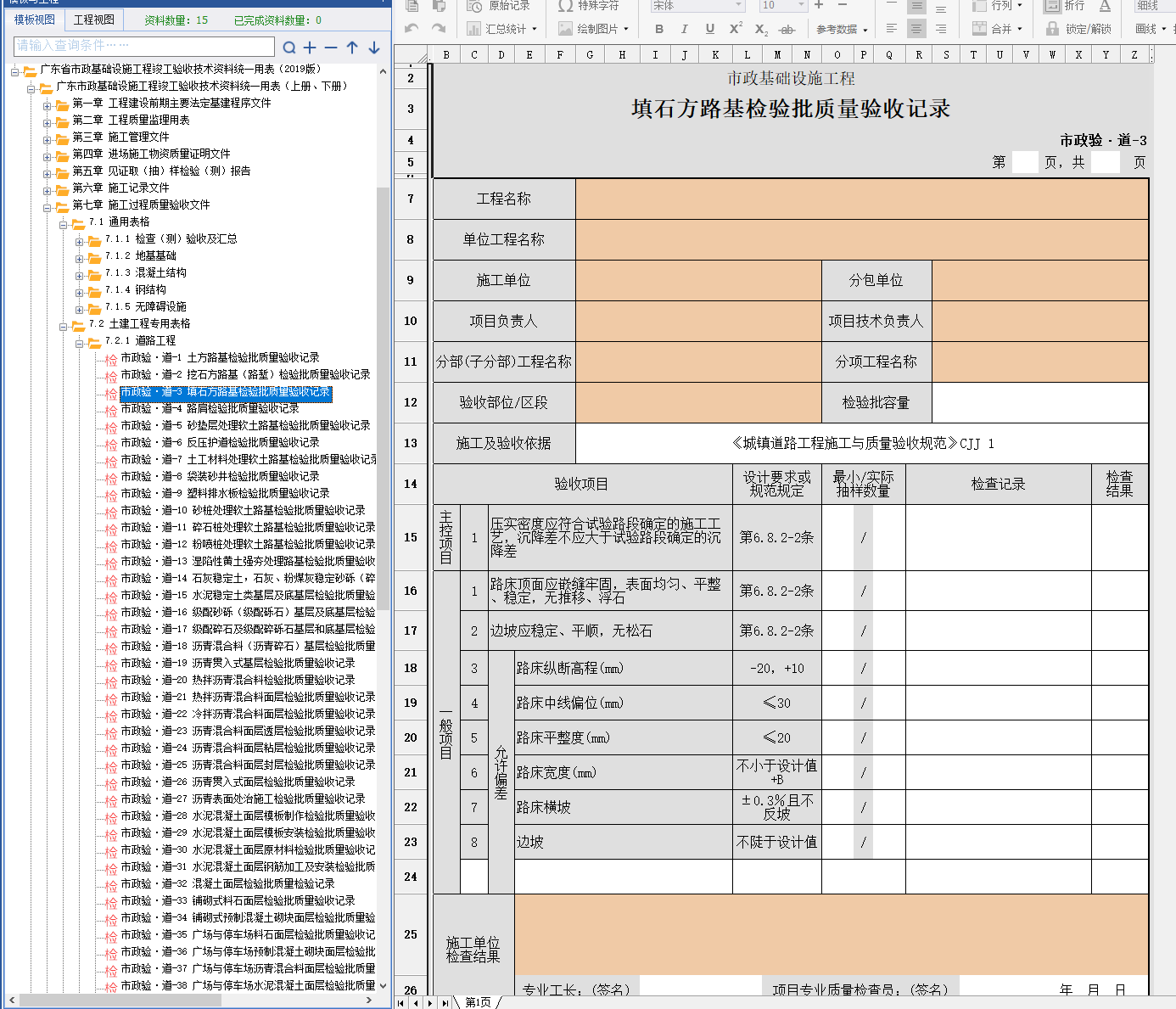Click the 单位工程名称 orange input cell
The width and height of the screenshot is (1176, 1009).
pos(861,239)
